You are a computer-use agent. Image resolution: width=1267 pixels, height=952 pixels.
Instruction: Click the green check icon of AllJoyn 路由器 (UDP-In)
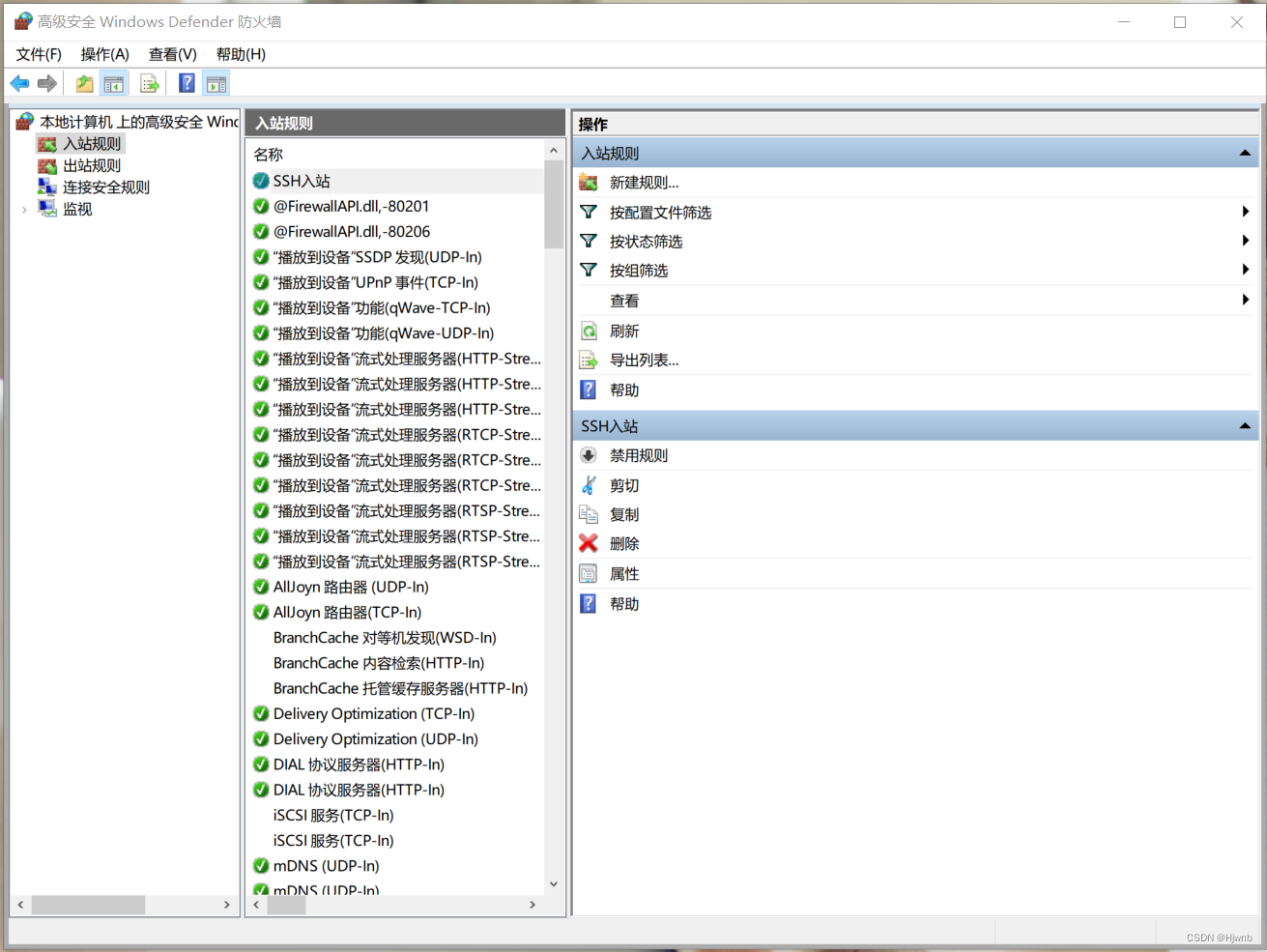click(x=261, y=587)
